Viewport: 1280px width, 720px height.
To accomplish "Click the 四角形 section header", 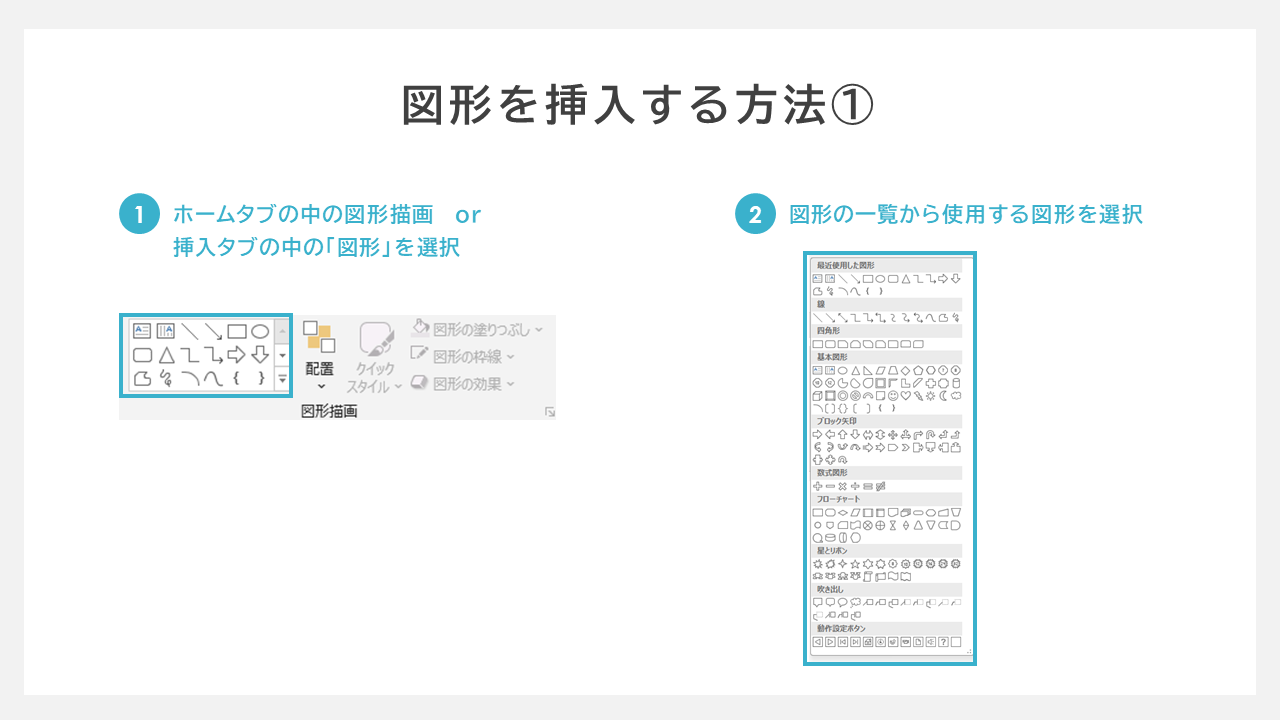I will (886, 330).
